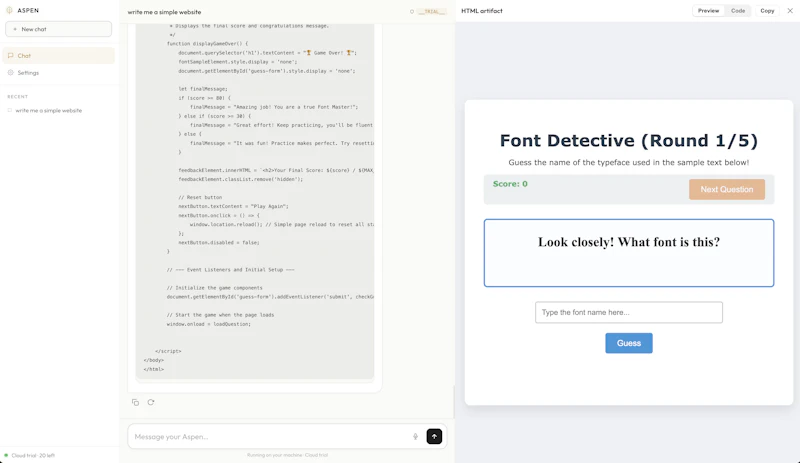Submit the answer with the Guess button
This screenshot has width=800, height=463.
629,343
